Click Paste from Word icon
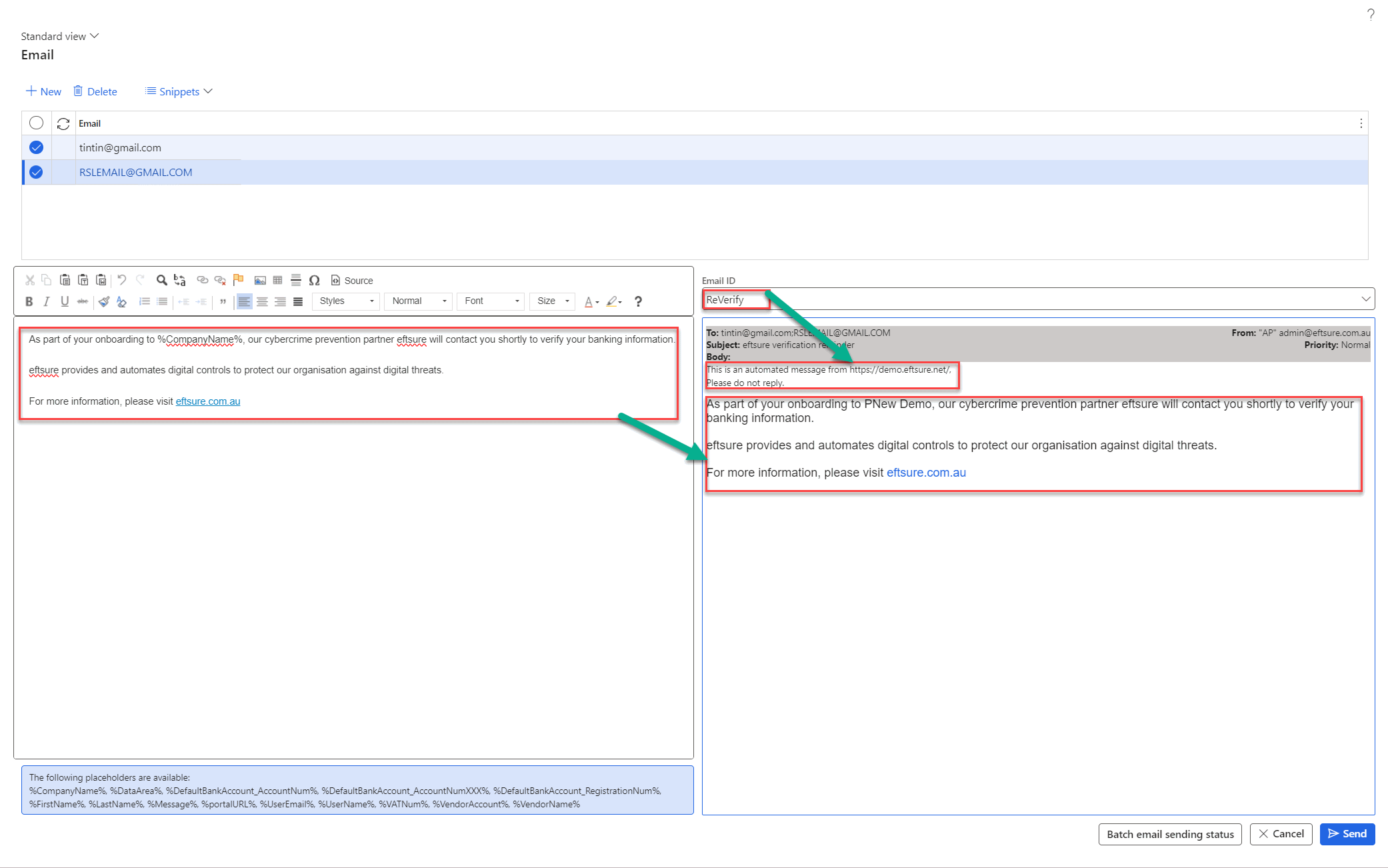This screenshot has height=868, width=1388. 101,280
